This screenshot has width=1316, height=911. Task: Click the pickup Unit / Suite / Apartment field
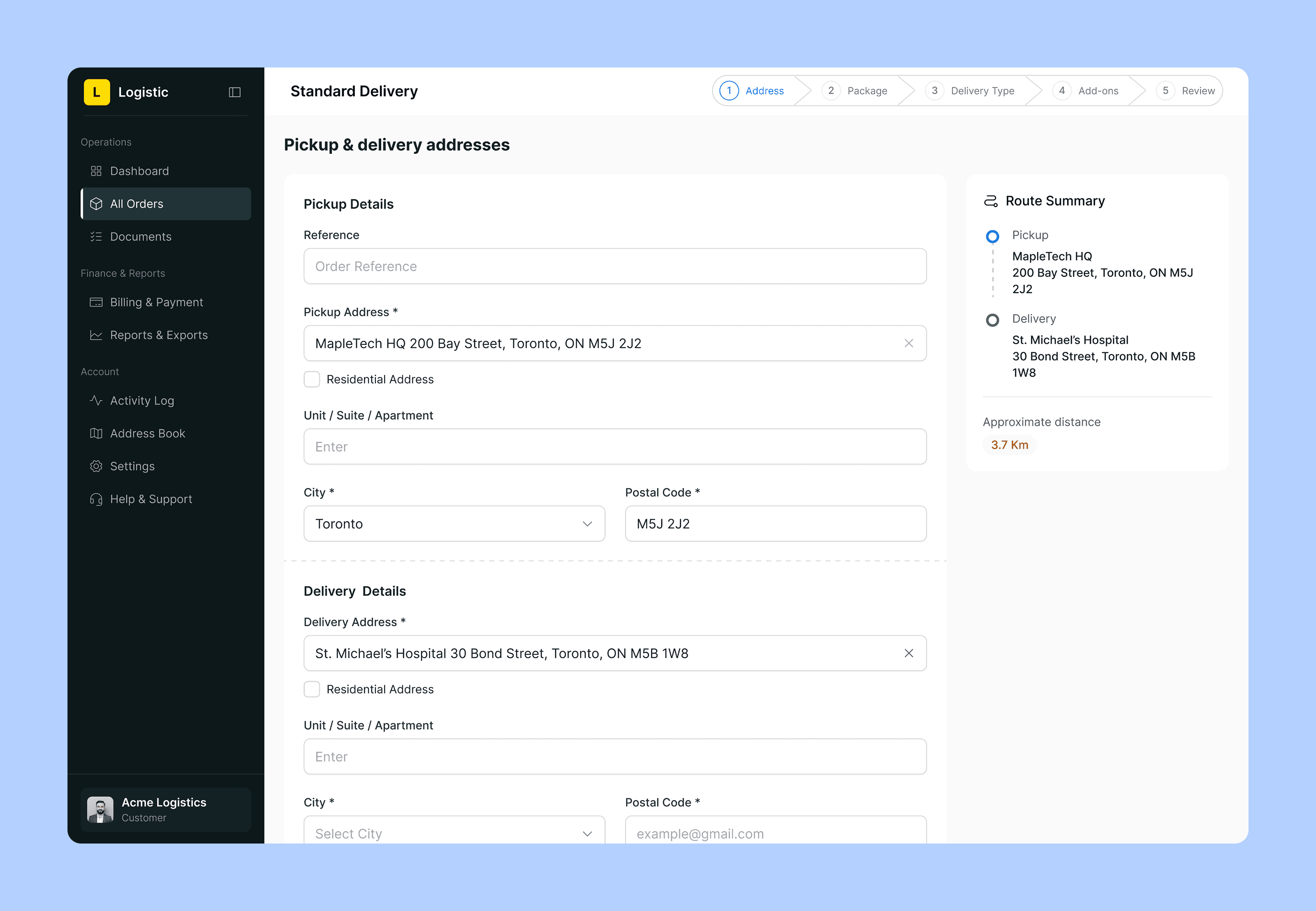point(615,447)
